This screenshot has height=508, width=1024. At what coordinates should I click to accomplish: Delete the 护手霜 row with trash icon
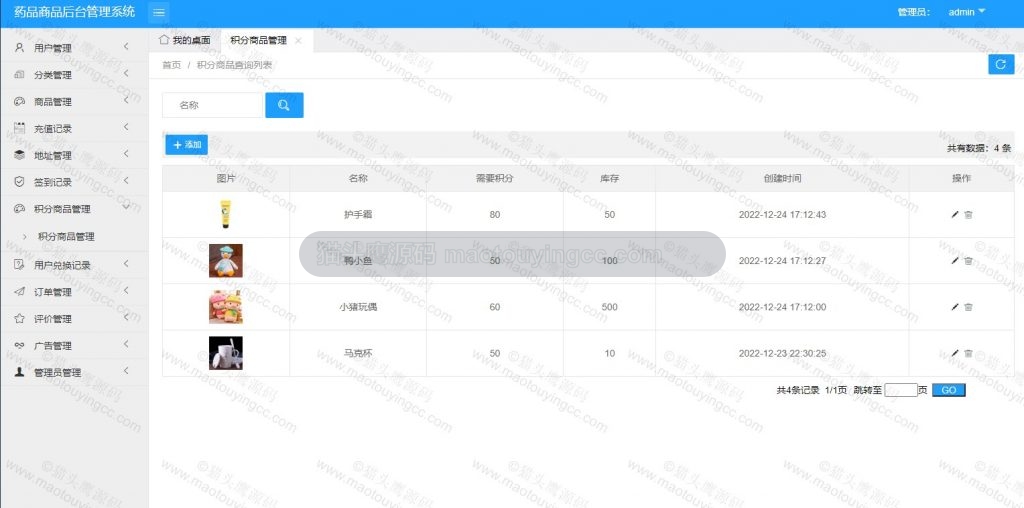coord(968,214)
